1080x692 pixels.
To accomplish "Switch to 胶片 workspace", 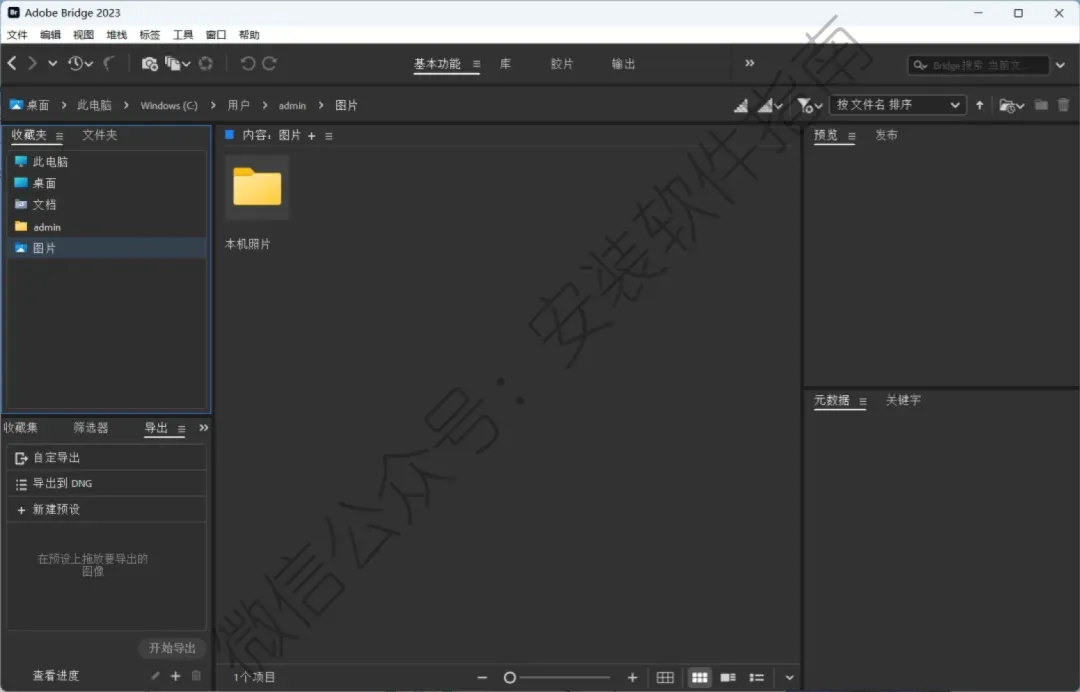I will (x=562, y=64).
